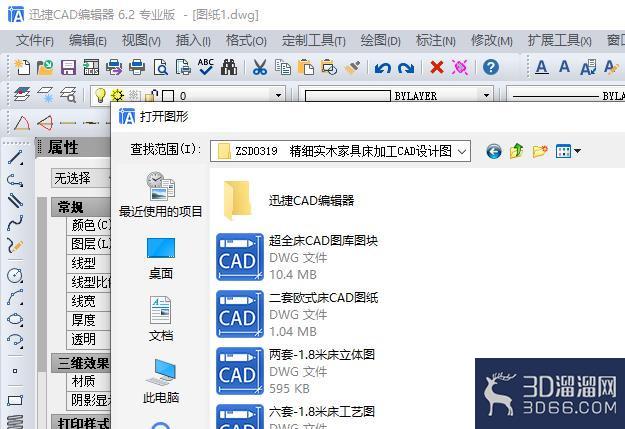Select file 六套-1.8米床工艺图

point(295,417)
